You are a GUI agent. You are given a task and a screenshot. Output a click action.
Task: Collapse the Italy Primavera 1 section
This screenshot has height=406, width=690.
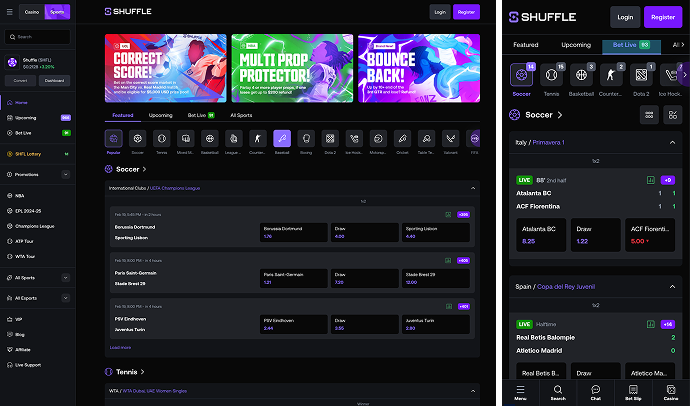[x=672, y=143]
